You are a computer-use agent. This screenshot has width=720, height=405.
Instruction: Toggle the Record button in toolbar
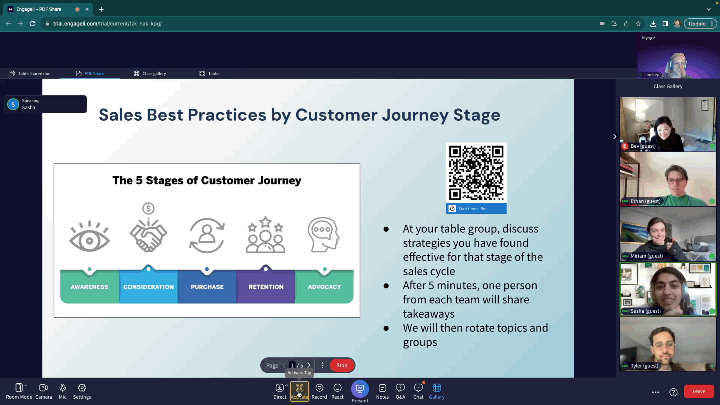click(x=319, y=389)
